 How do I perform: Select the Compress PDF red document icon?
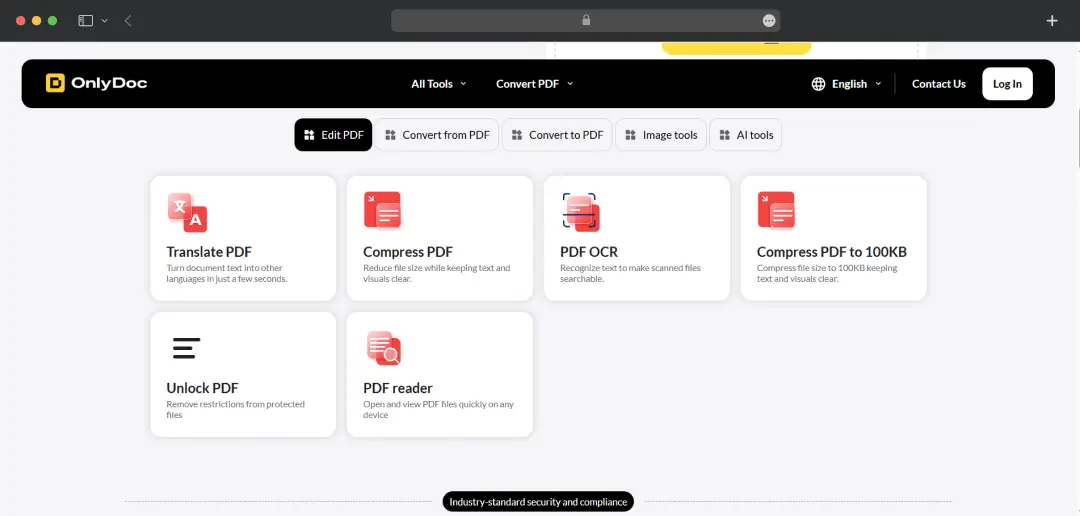point(382,210)
